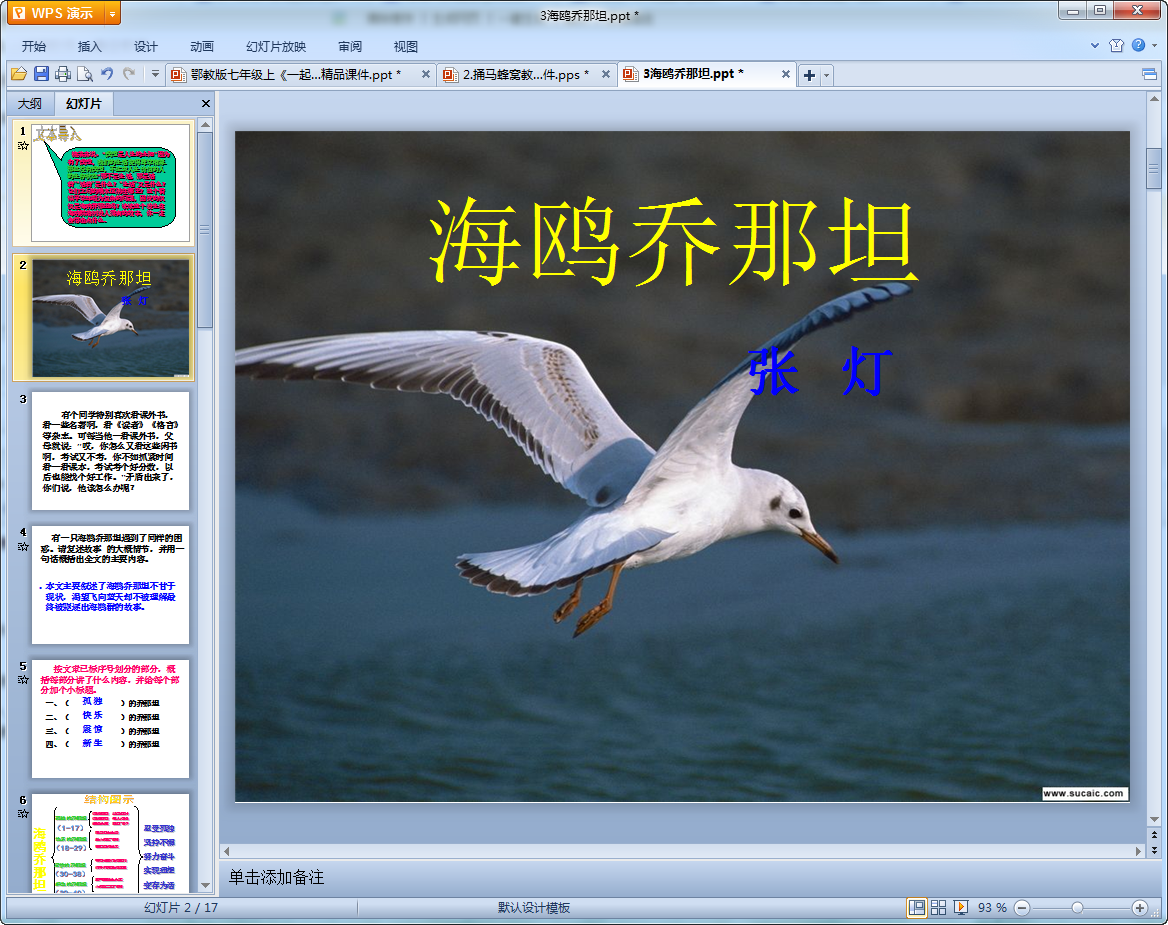Screen dimensions: 1168x925
Task: Expand the dropdown arrow next to help icon
Action: [1155, 45]
